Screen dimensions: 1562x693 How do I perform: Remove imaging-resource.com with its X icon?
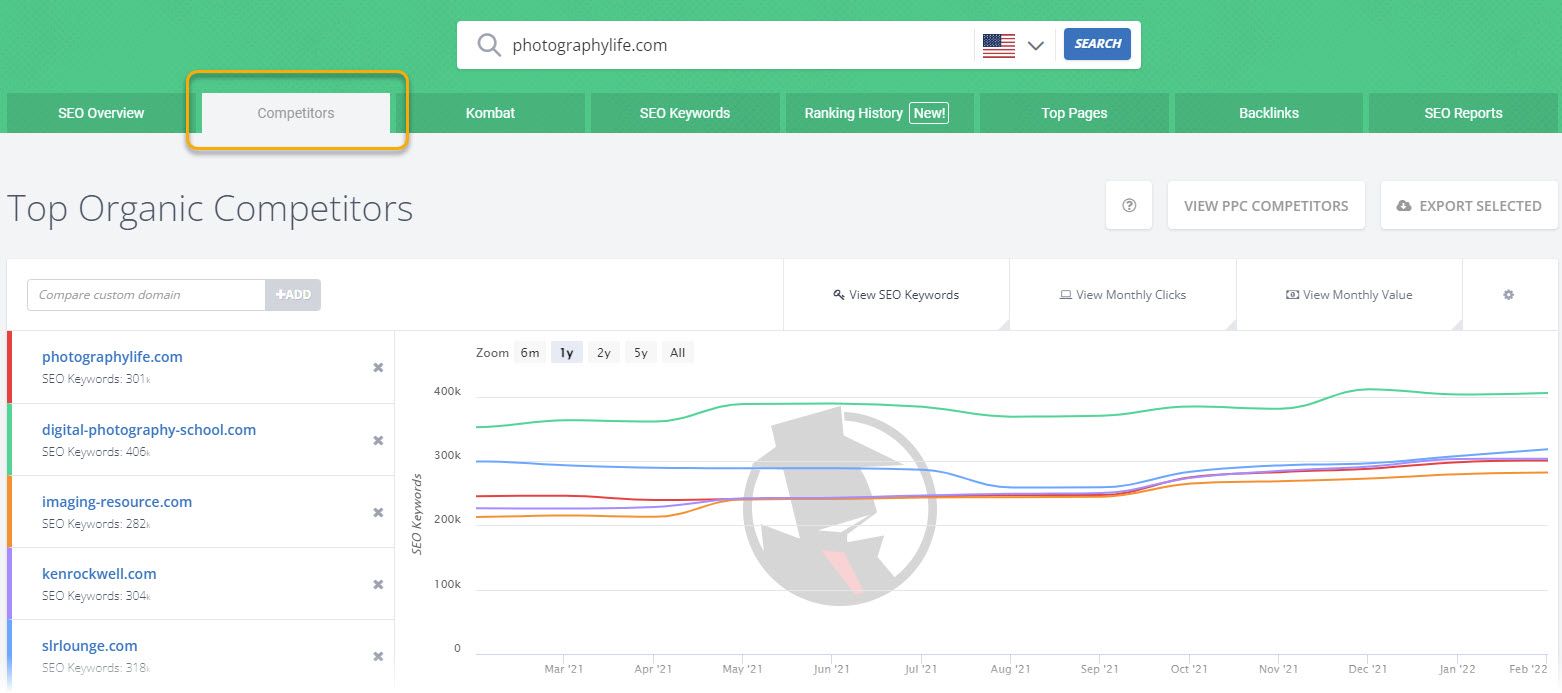click(x=378, y=512)
